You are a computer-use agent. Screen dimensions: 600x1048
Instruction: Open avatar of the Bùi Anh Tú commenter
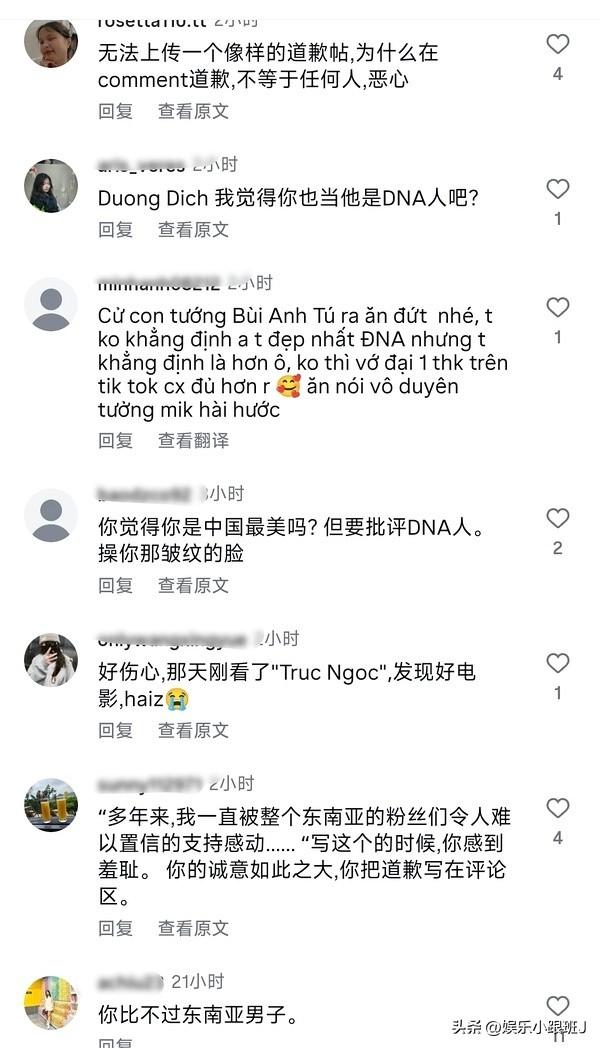click(x=51, y=304)
